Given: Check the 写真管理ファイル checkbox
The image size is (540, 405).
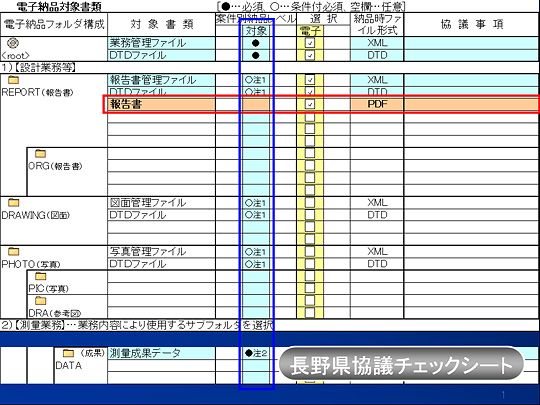Looking at the screenshot, I should pos(310,251).
